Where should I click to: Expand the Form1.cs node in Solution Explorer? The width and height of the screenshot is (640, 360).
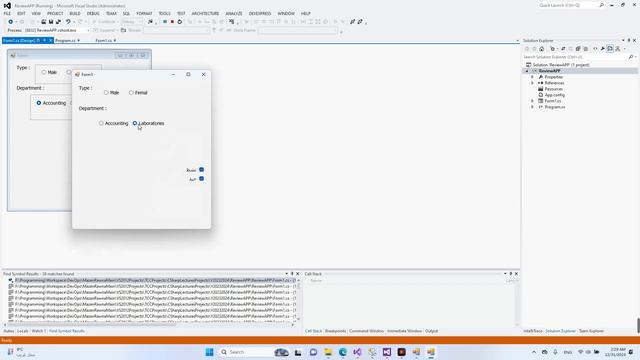coord(532,101)
